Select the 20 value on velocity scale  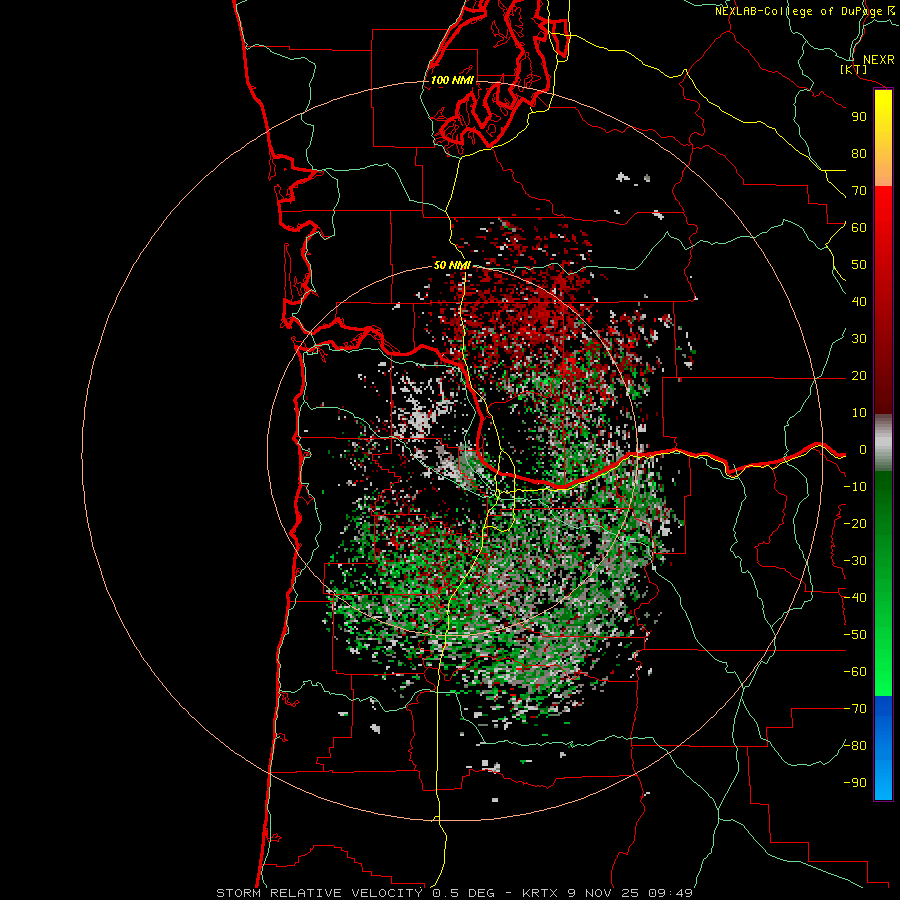coord(859,375)
